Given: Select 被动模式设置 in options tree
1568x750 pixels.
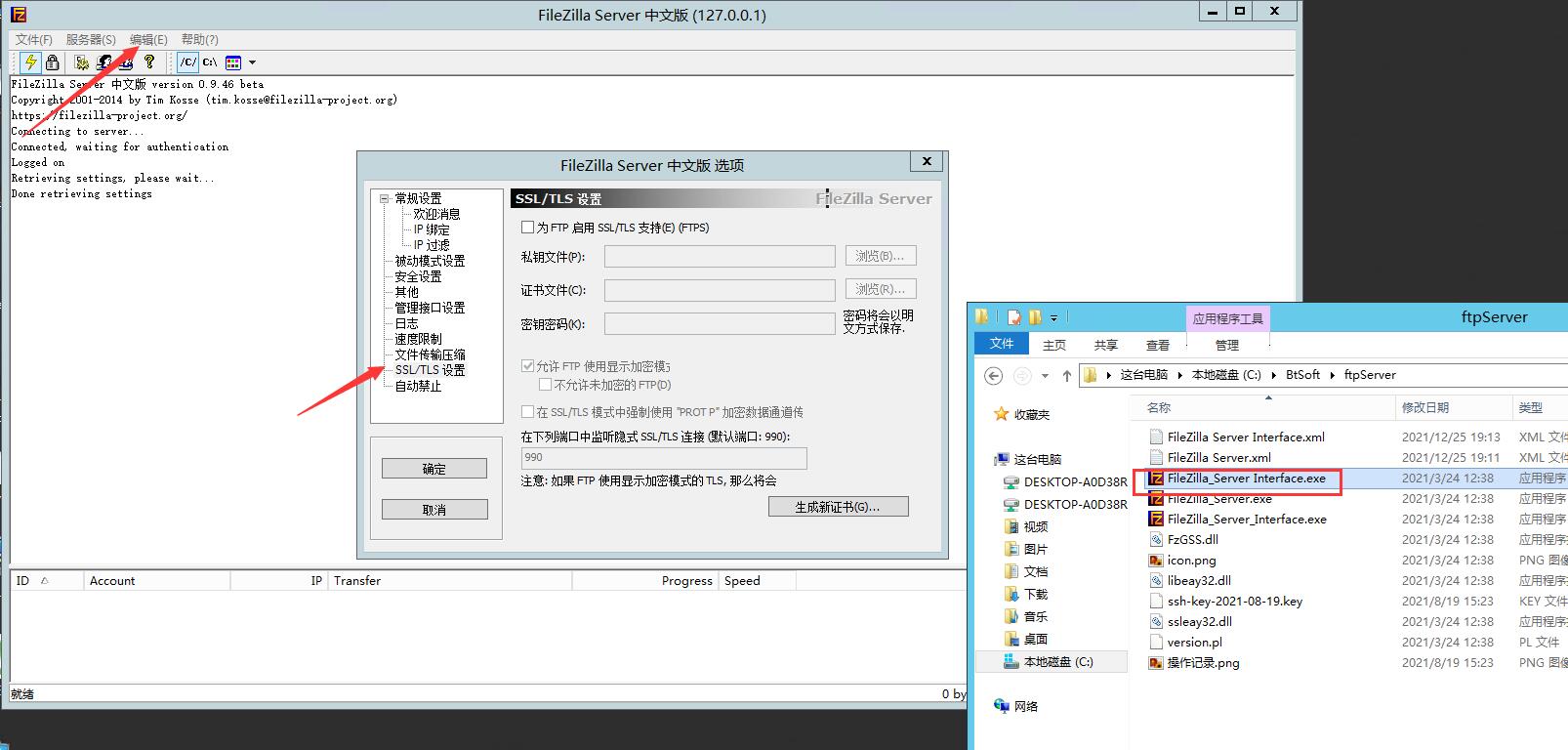Looking at the screenshot, I should (430, 261).
